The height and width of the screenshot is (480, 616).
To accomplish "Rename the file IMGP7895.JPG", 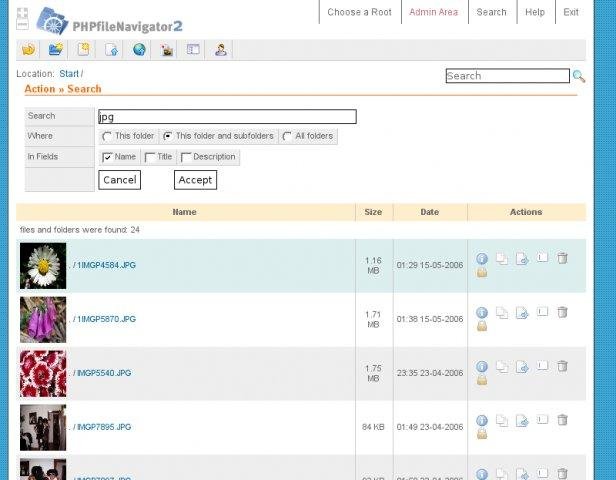I will pyautogui.click(x=542, y=419).
